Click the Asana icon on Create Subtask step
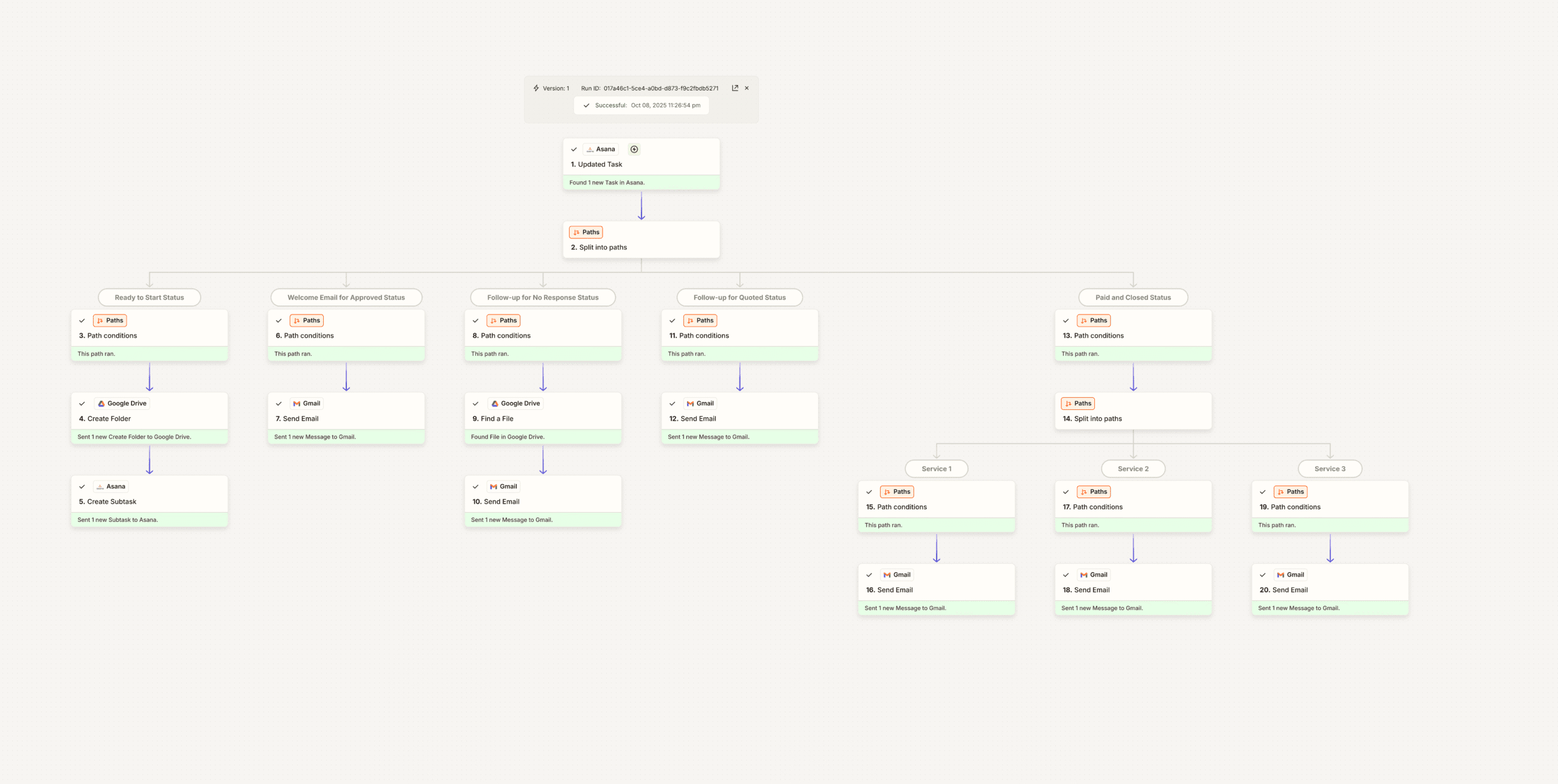 pyautogui.click(x=100, y=486)
